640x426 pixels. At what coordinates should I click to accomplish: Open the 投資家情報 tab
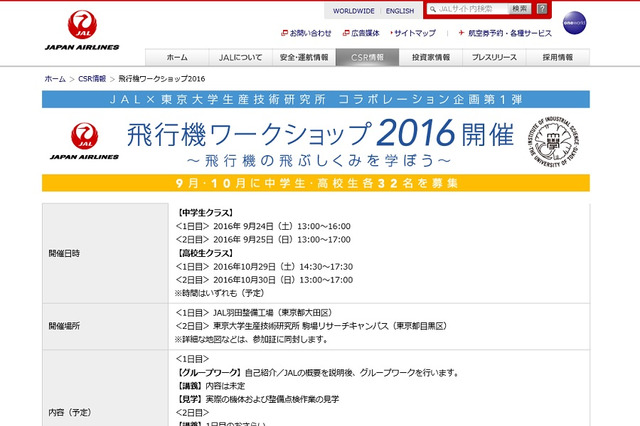[431, 57]
